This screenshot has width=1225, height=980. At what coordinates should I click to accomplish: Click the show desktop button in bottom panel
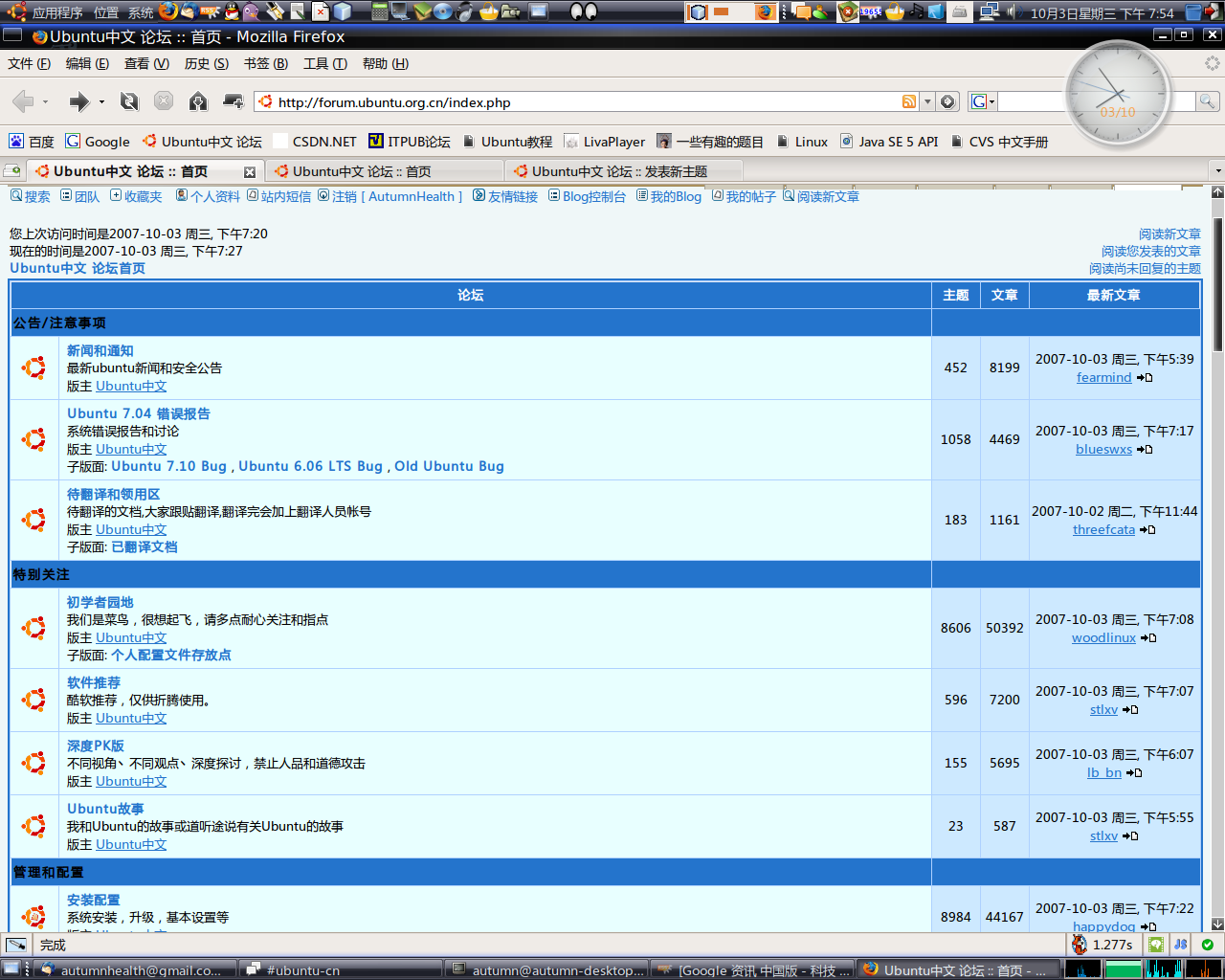[11, 969]
